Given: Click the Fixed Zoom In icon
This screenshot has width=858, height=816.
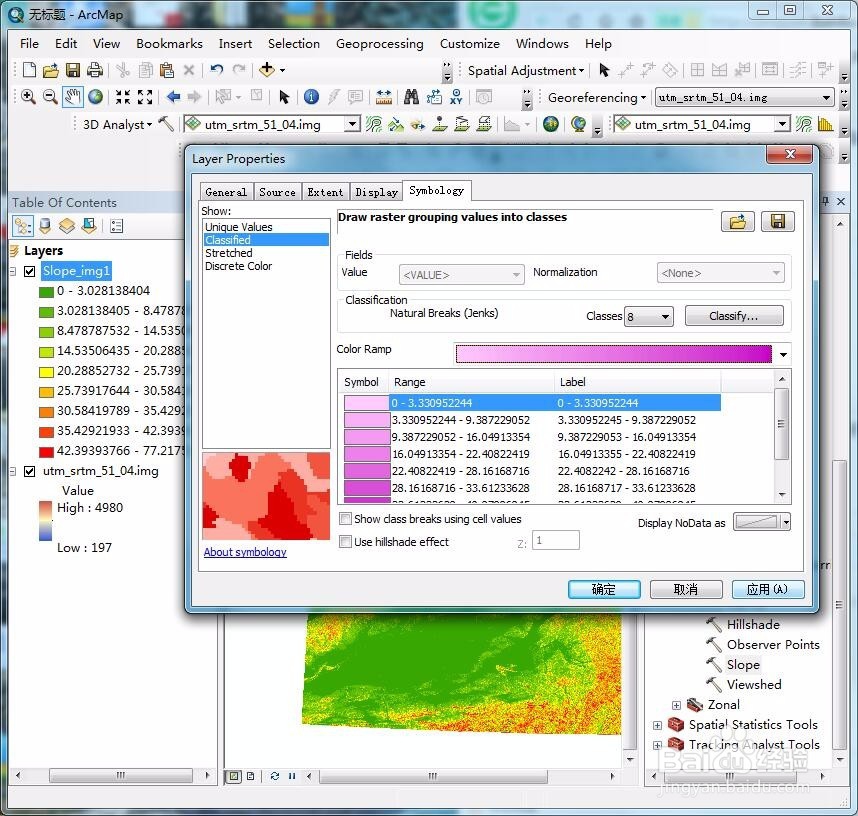Looking at the screenshot, I should 123,97.
